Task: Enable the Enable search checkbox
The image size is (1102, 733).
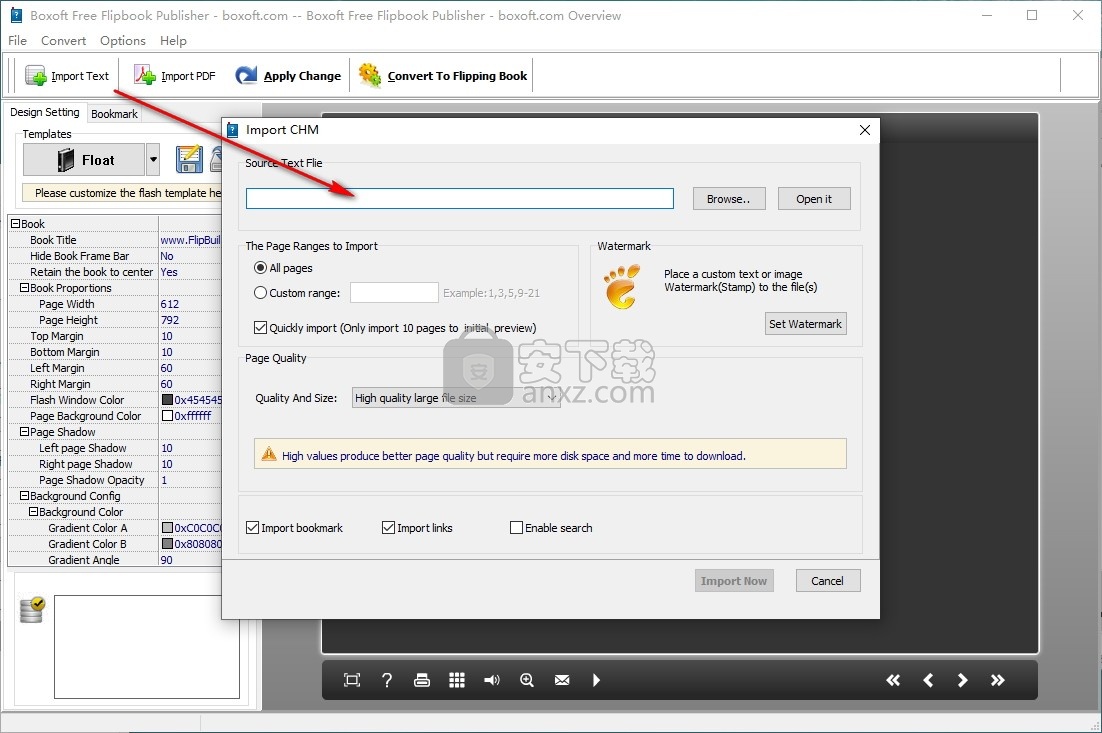Action: 517,528
